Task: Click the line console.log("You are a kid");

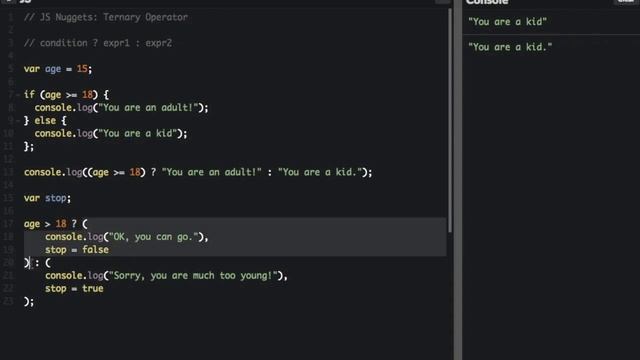Action: click(x=111, y=133)
